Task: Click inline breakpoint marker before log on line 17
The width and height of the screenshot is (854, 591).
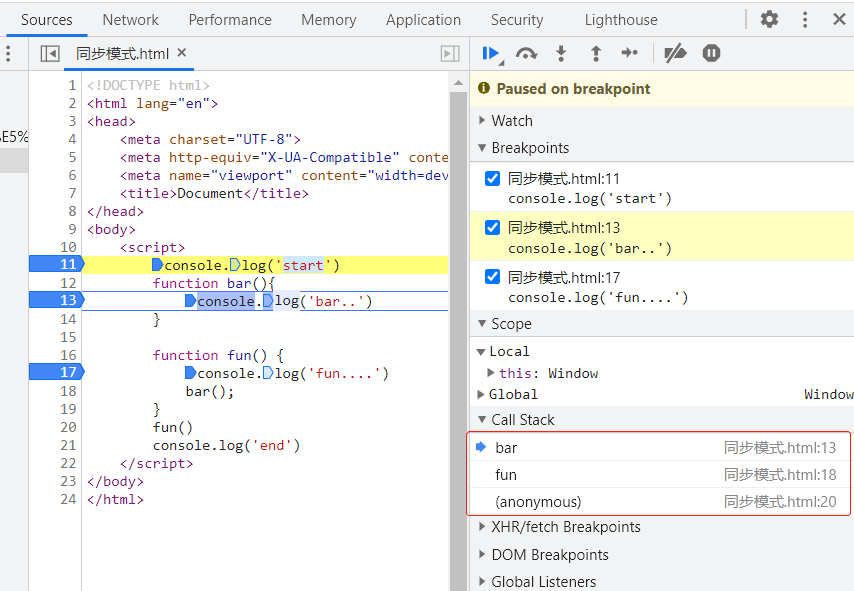Action: 268,373
